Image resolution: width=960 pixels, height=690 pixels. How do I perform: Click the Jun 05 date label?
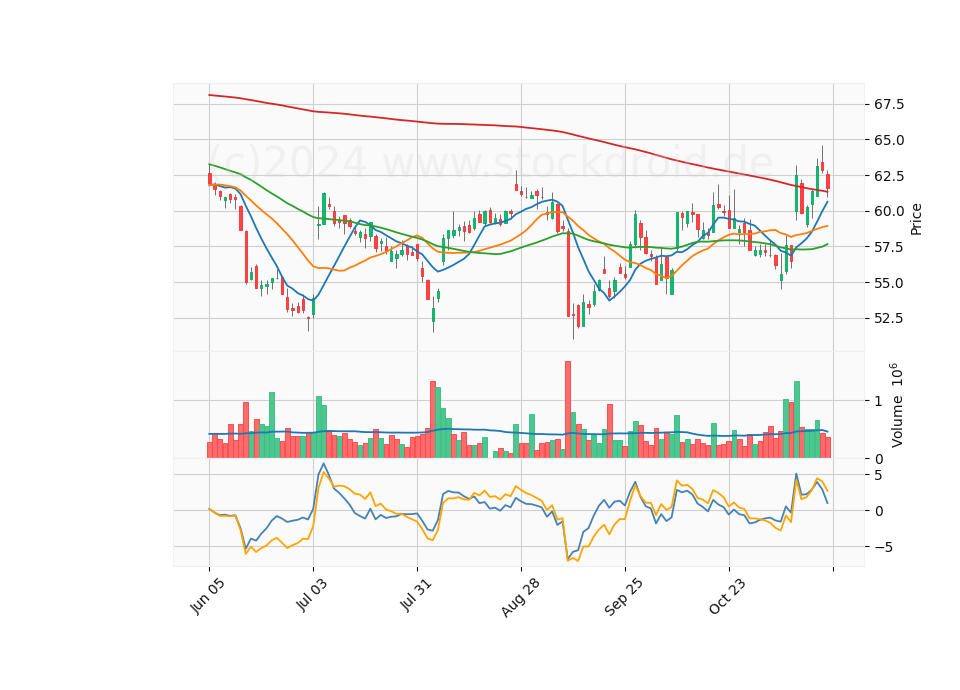pos(207,596)
